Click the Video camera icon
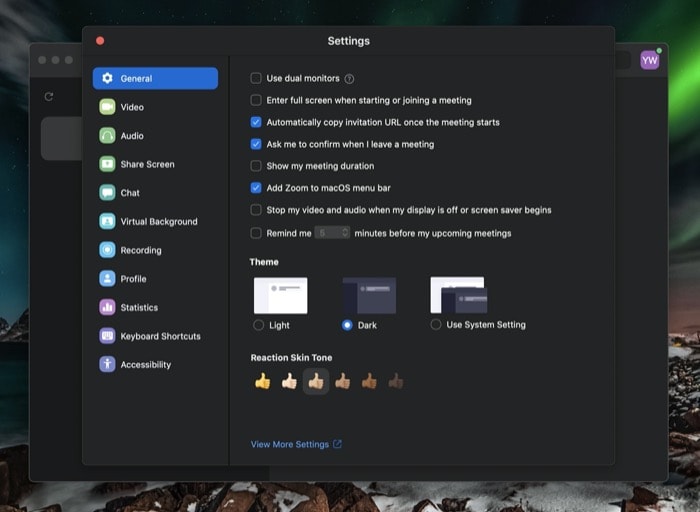This screenshot has height=512, width=700. (107, 107)
